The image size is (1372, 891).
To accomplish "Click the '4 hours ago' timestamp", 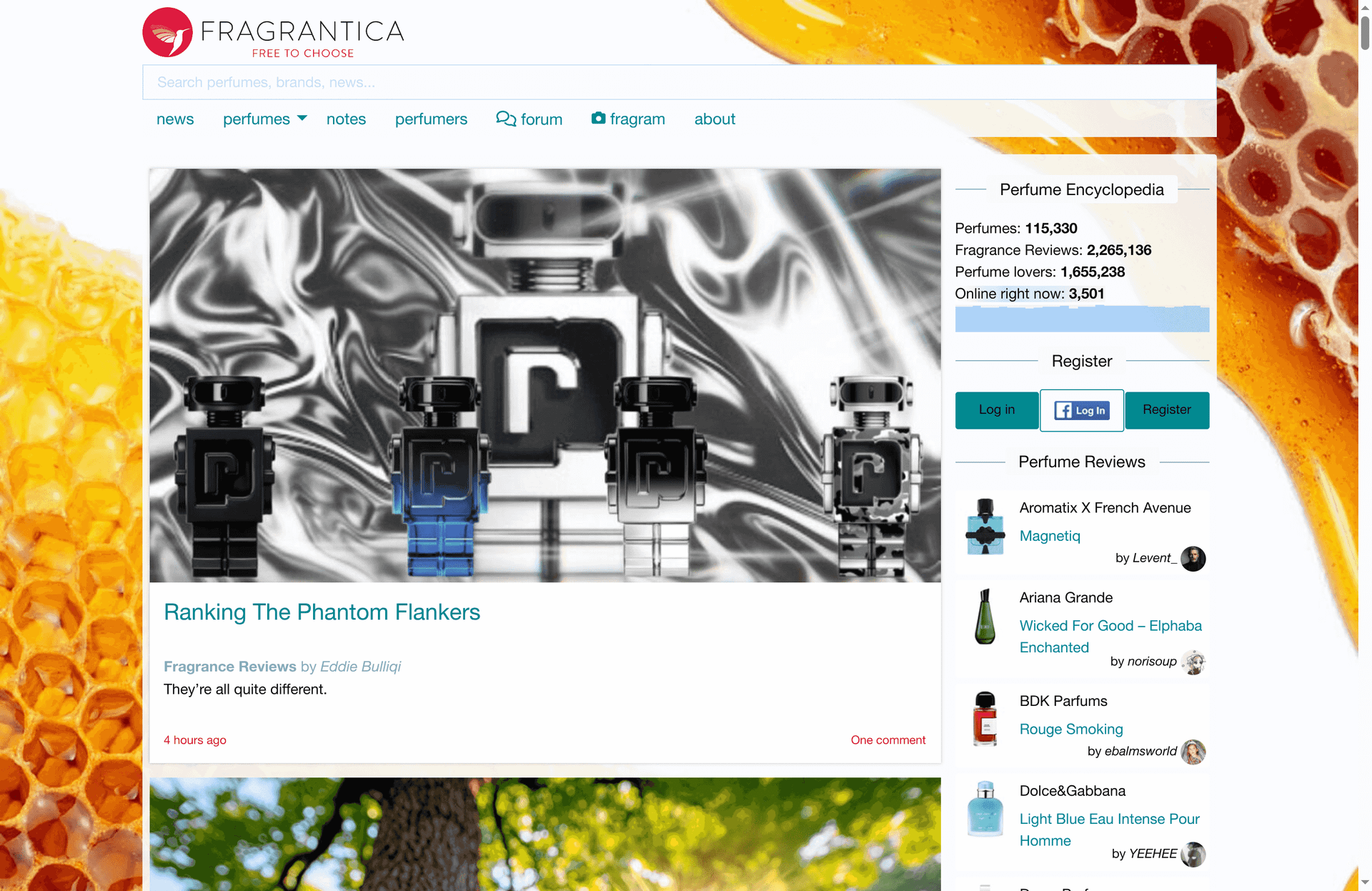I will [x=195, y=740].
